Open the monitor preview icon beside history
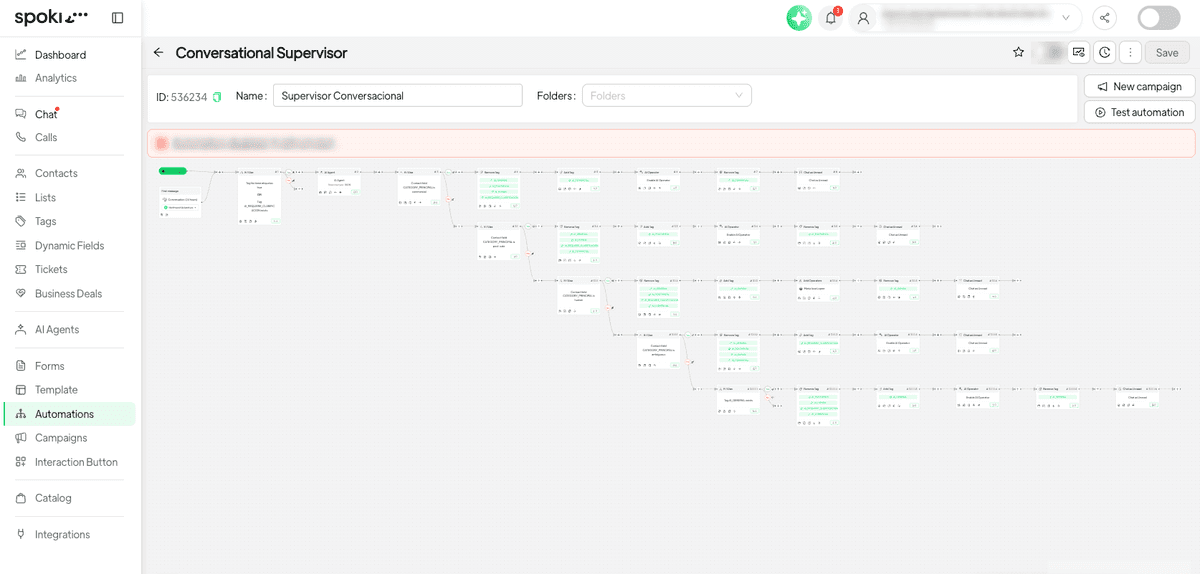The height and width of the screenshot is (574, 1200). pyautogui.click(x=1079, y=52)
